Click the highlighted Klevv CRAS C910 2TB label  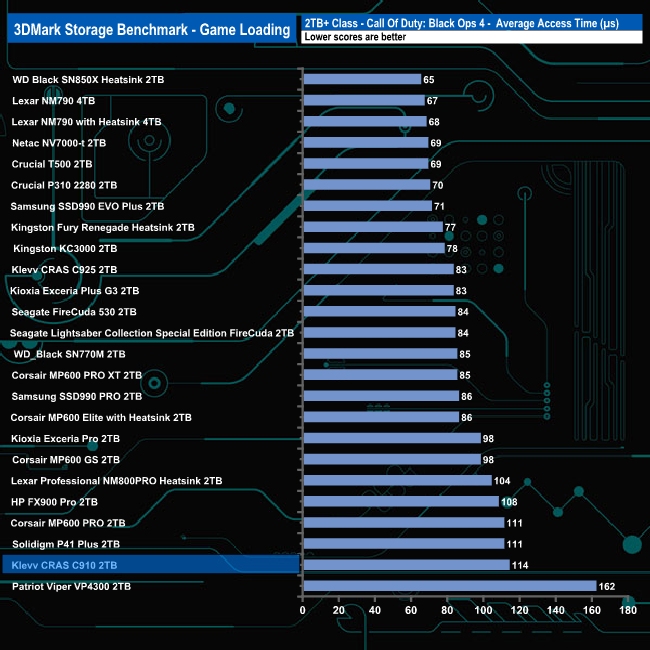click(x=64, y=565)
